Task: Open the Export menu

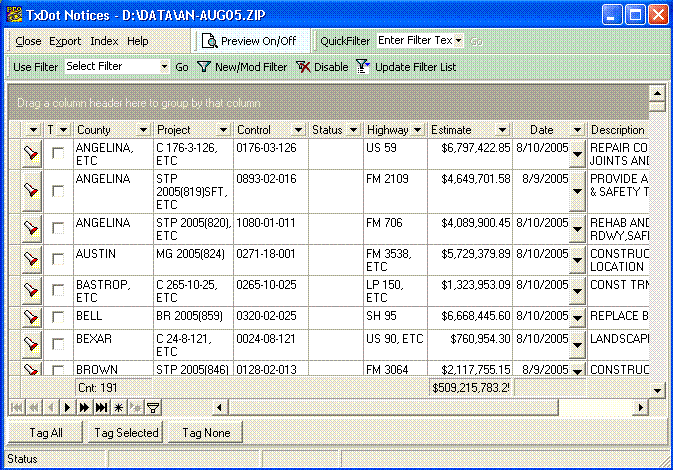Action: pyautogui.click(x=65, y=41)
